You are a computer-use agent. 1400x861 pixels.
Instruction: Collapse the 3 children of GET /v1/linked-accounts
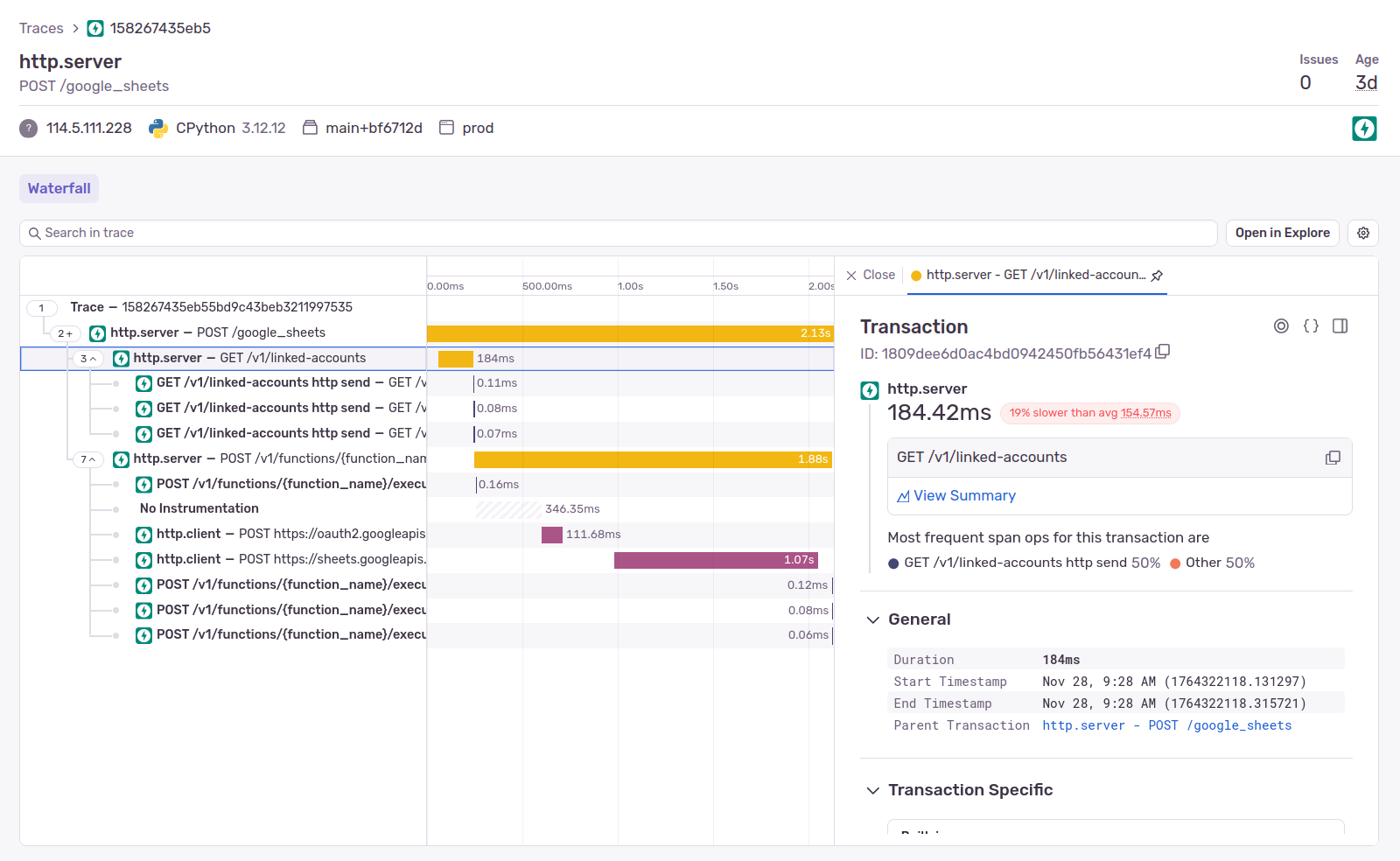click(x=88, y=359)
